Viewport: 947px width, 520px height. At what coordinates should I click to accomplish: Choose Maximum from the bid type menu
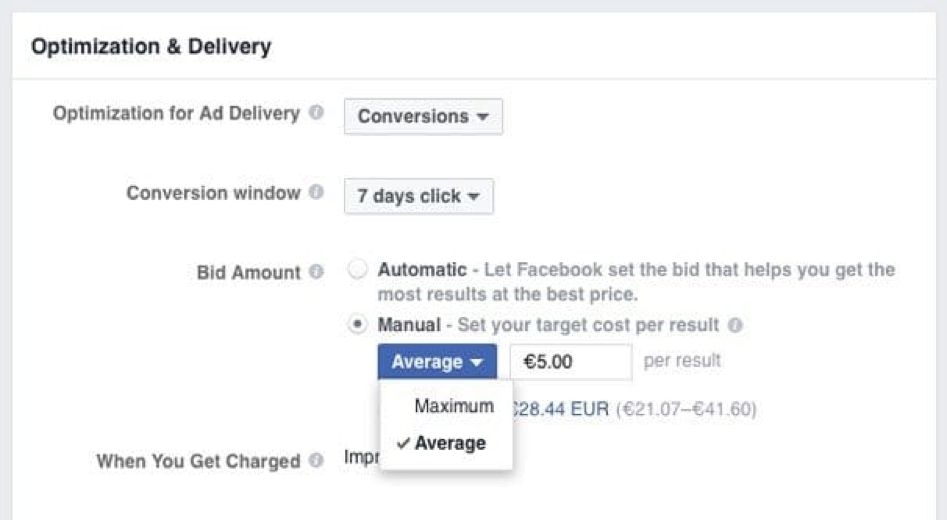pos(454,406)
